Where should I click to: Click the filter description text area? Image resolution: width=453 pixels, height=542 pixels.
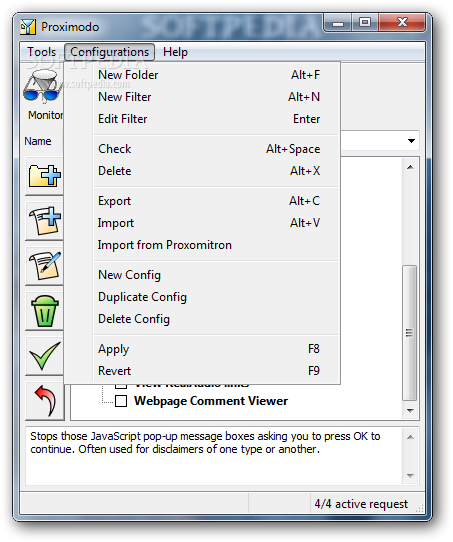tap(214, 456)
